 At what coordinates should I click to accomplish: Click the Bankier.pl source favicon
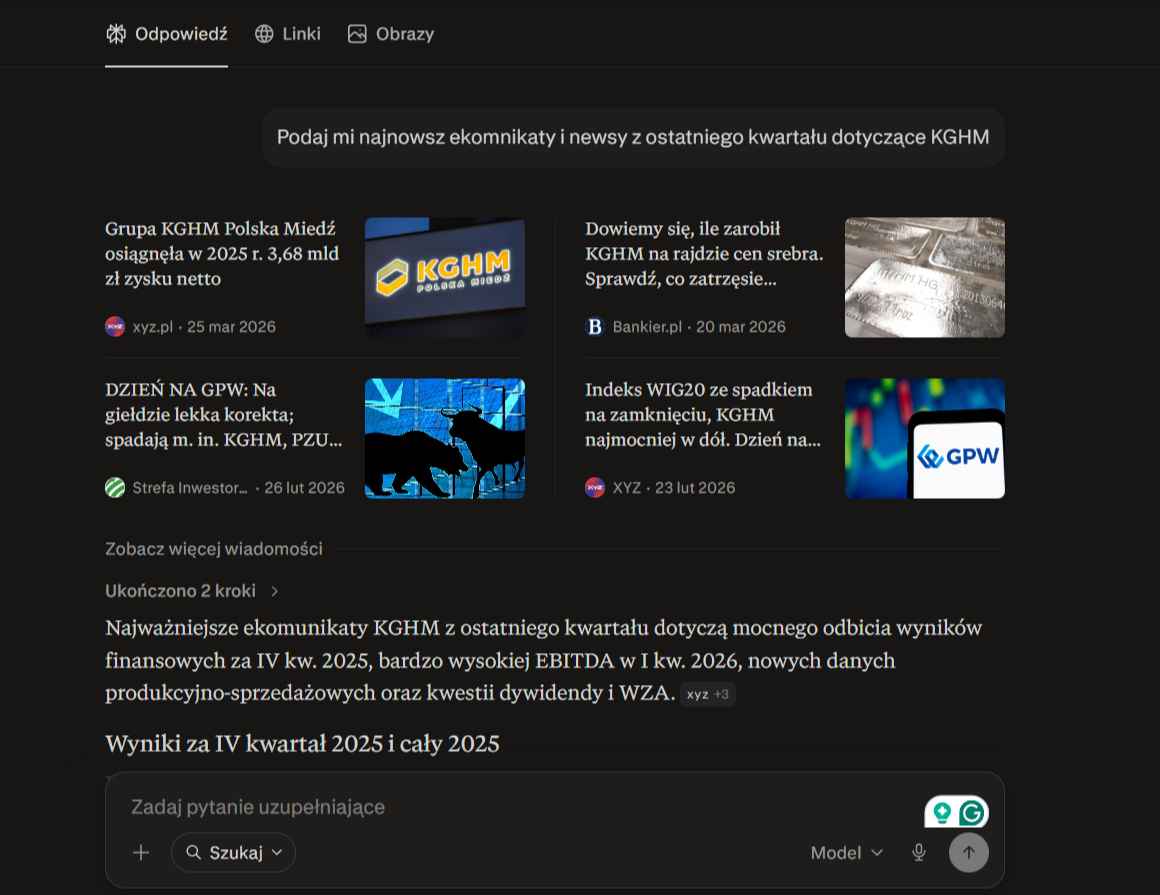pos(595,326)
